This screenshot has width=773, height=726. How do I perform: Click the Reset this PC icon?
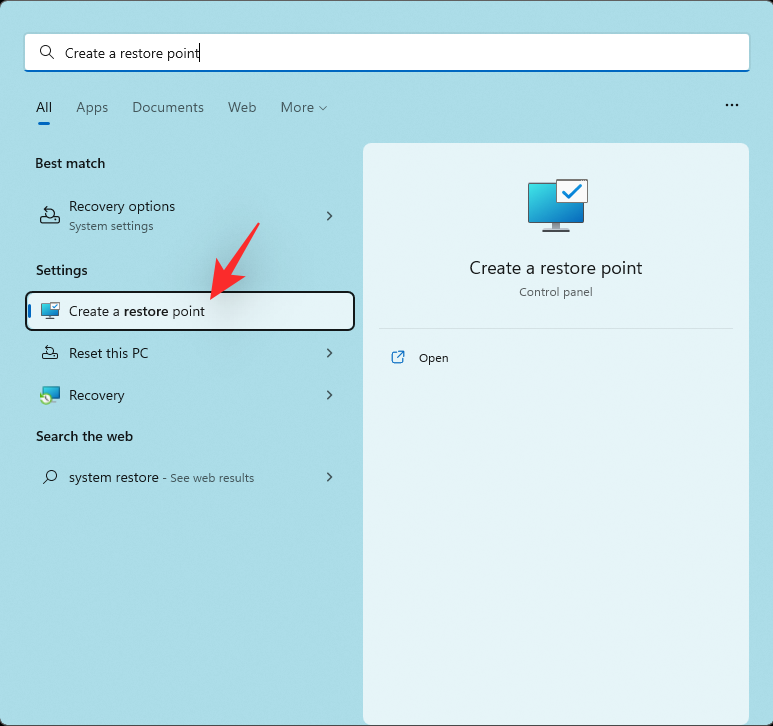pyautogui.click(x=49, y=353)
